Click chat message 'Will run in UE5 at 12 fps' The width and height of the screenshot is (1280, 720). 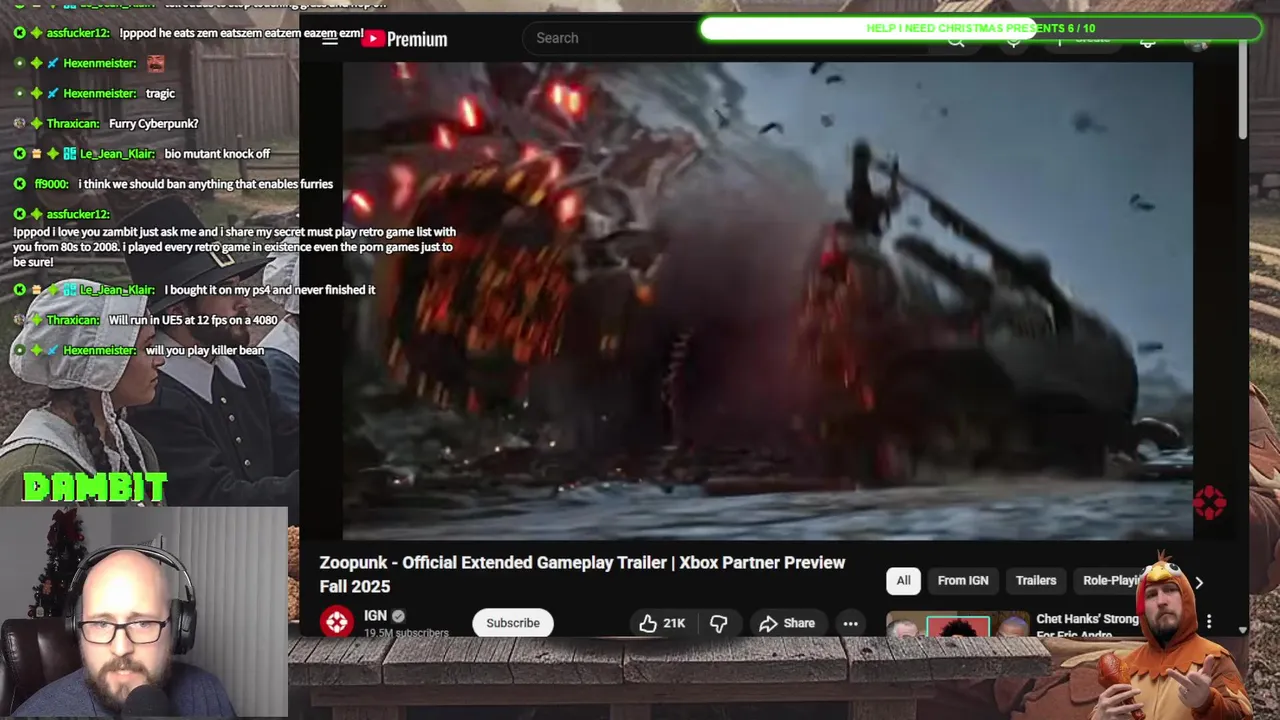tap(193, 320)
